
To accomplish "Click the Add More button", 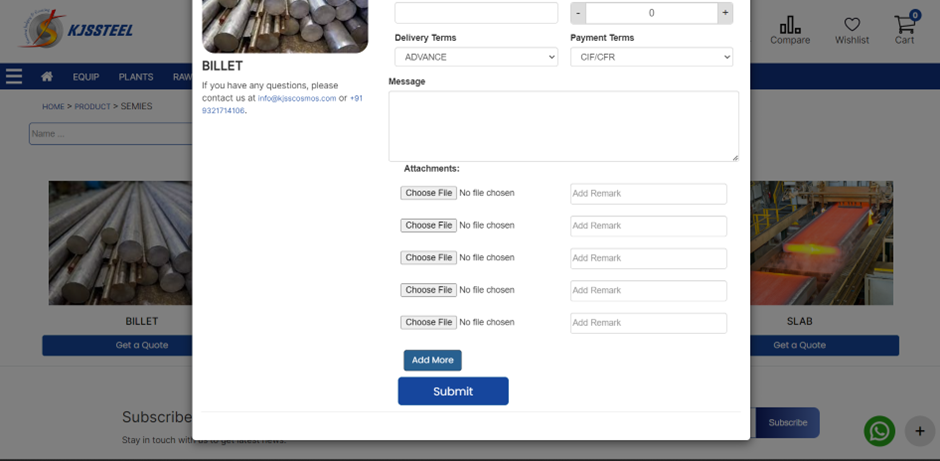I will [432, 360].
